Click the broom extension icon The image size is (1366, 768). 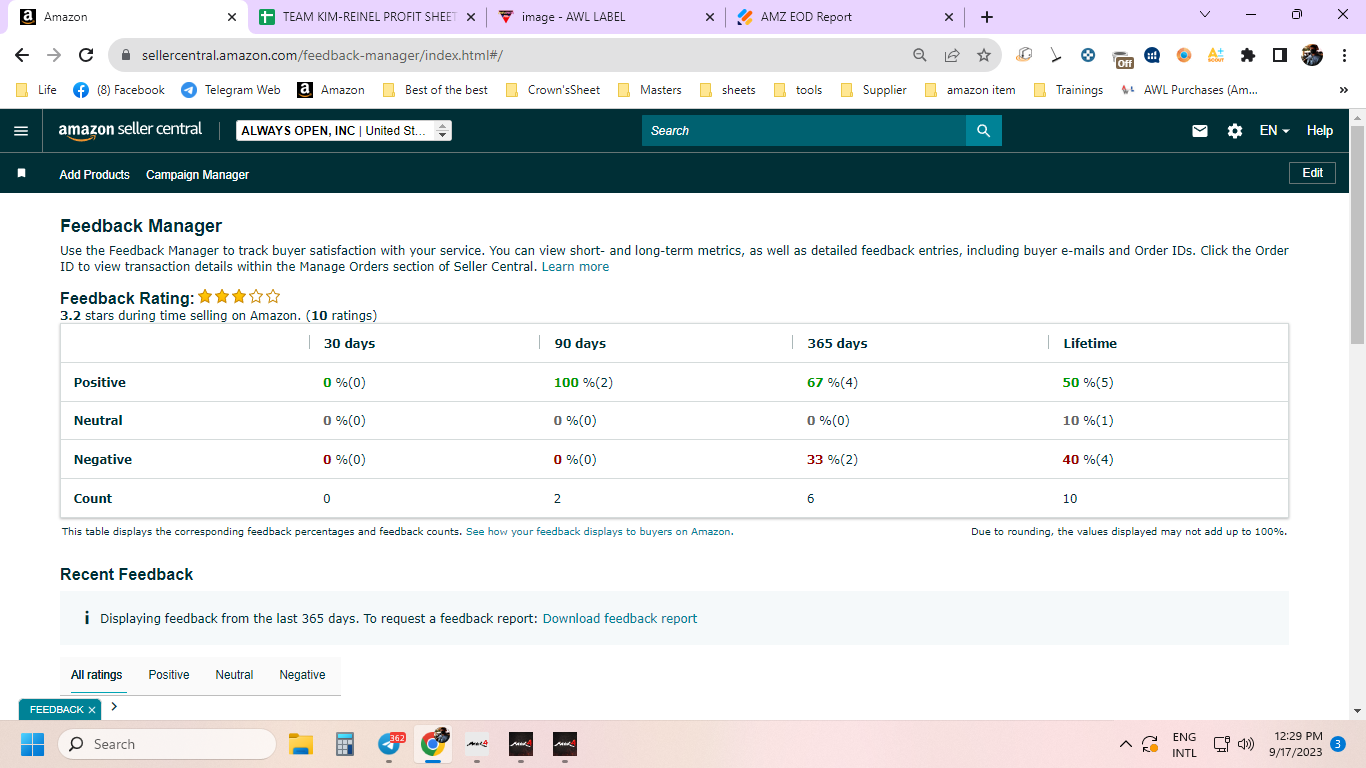[1056, 56]
